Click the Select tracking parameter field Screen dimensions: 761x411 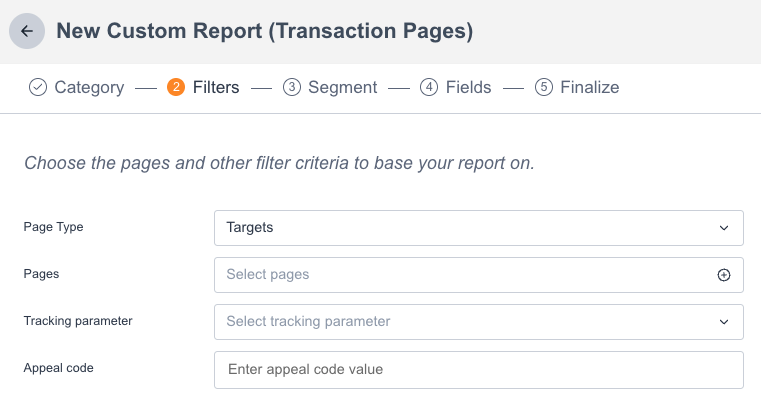point(460,322)
